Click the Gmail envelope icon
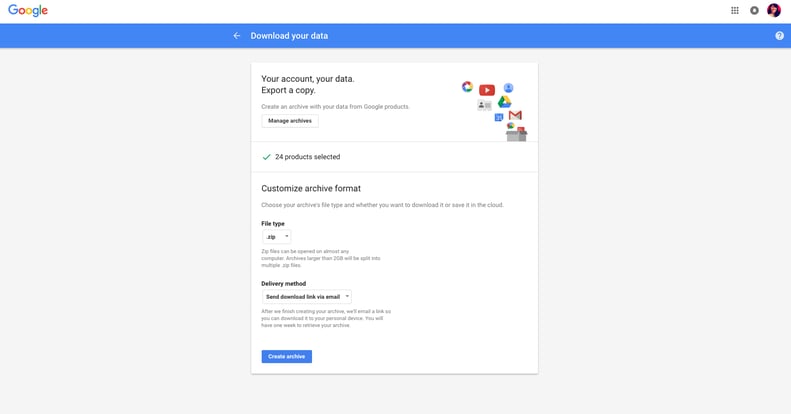The height and width of the screenshot is (414, 791). click(516, 115)
